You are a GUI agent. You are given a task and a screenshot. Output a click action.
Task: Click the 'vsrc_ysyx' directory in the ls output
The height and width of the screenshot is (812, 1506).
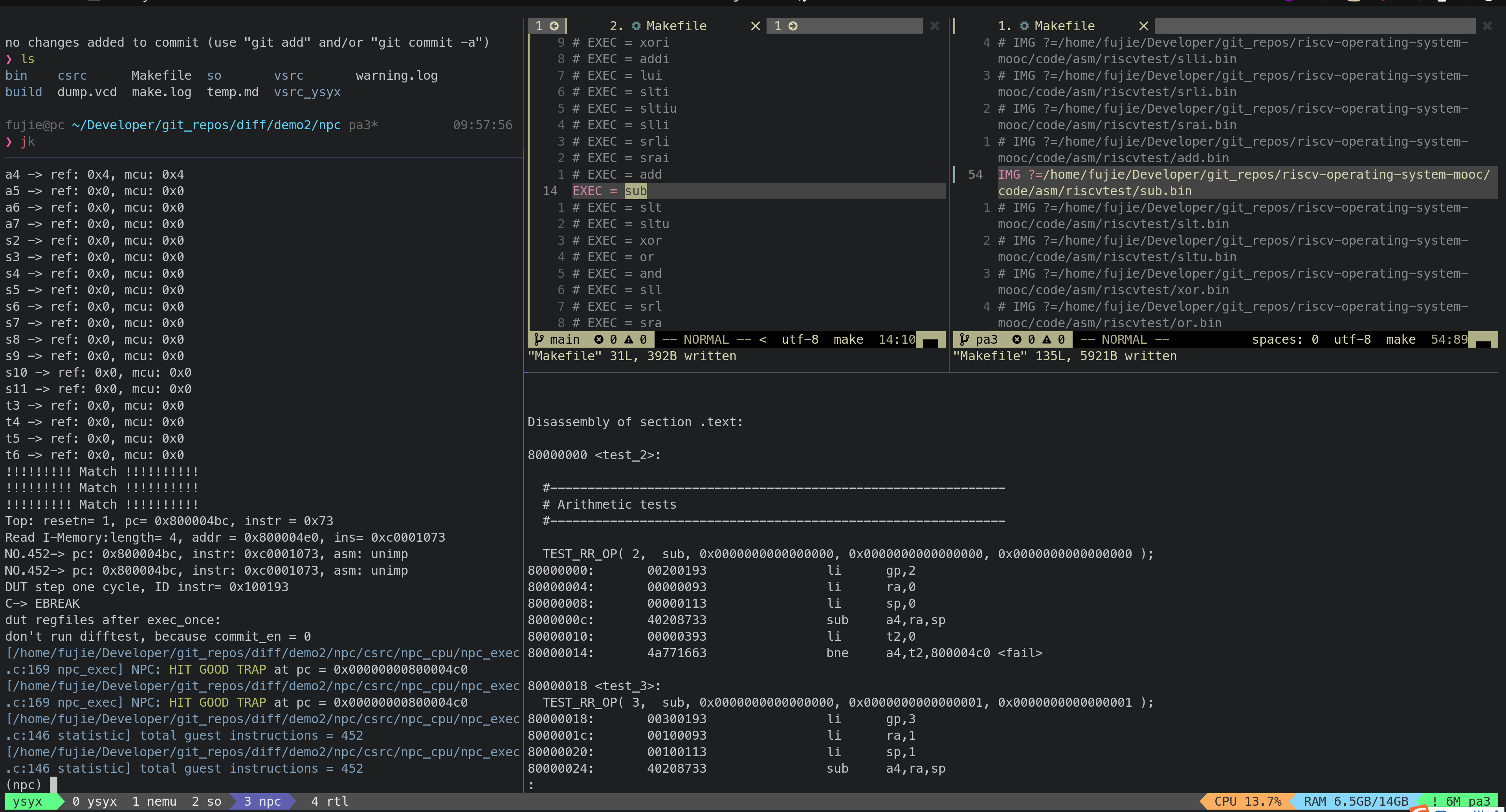point(308,92)
